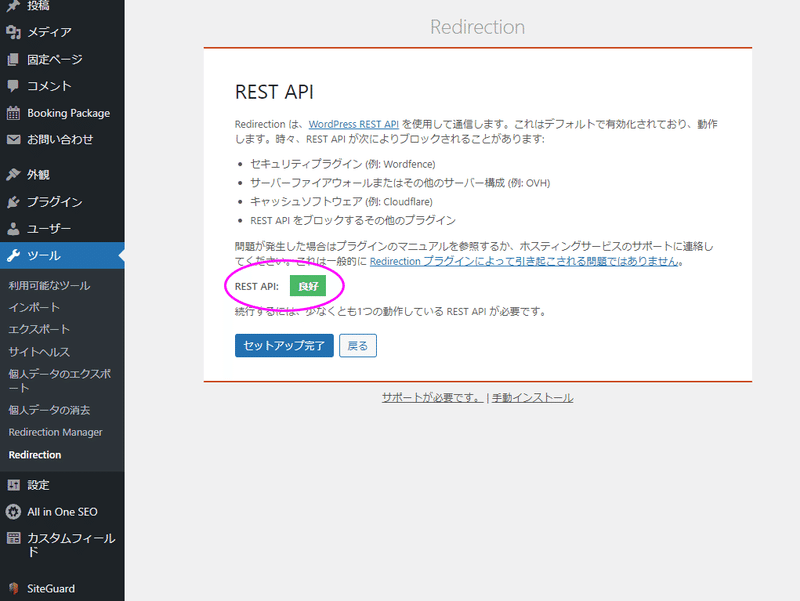Click the お問い合わせ envelope icon
This screenshot has width=800, height=601.
(13, 139)
